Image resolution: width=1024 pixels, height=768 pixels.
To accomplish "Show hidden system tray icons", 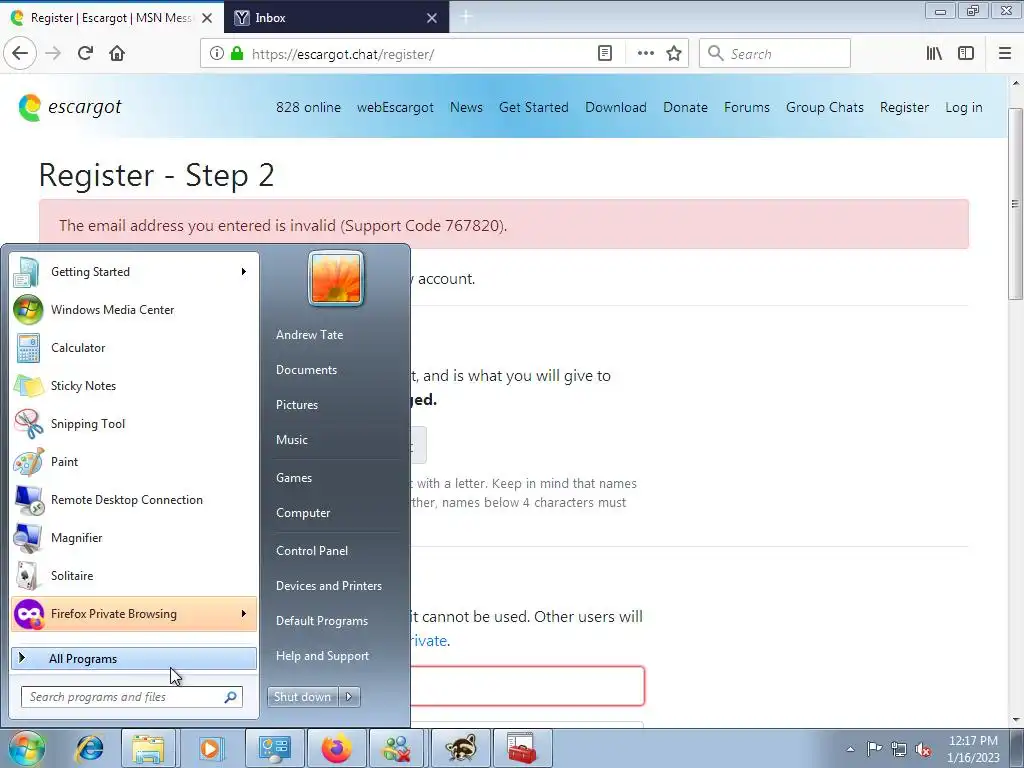I will click(x=850, y=749).
